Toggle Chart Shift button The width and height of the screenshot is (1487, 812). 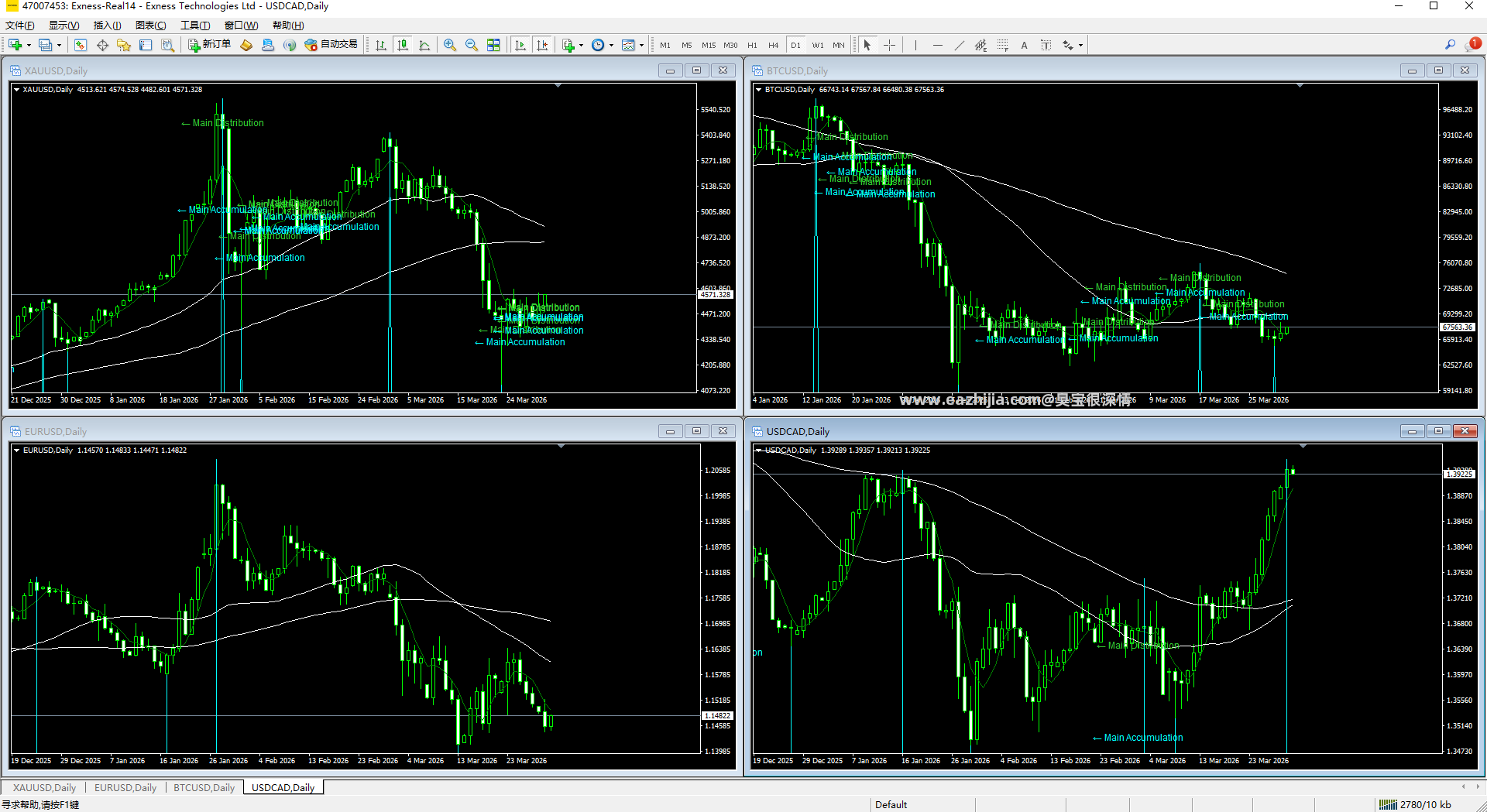coord(542,45)
